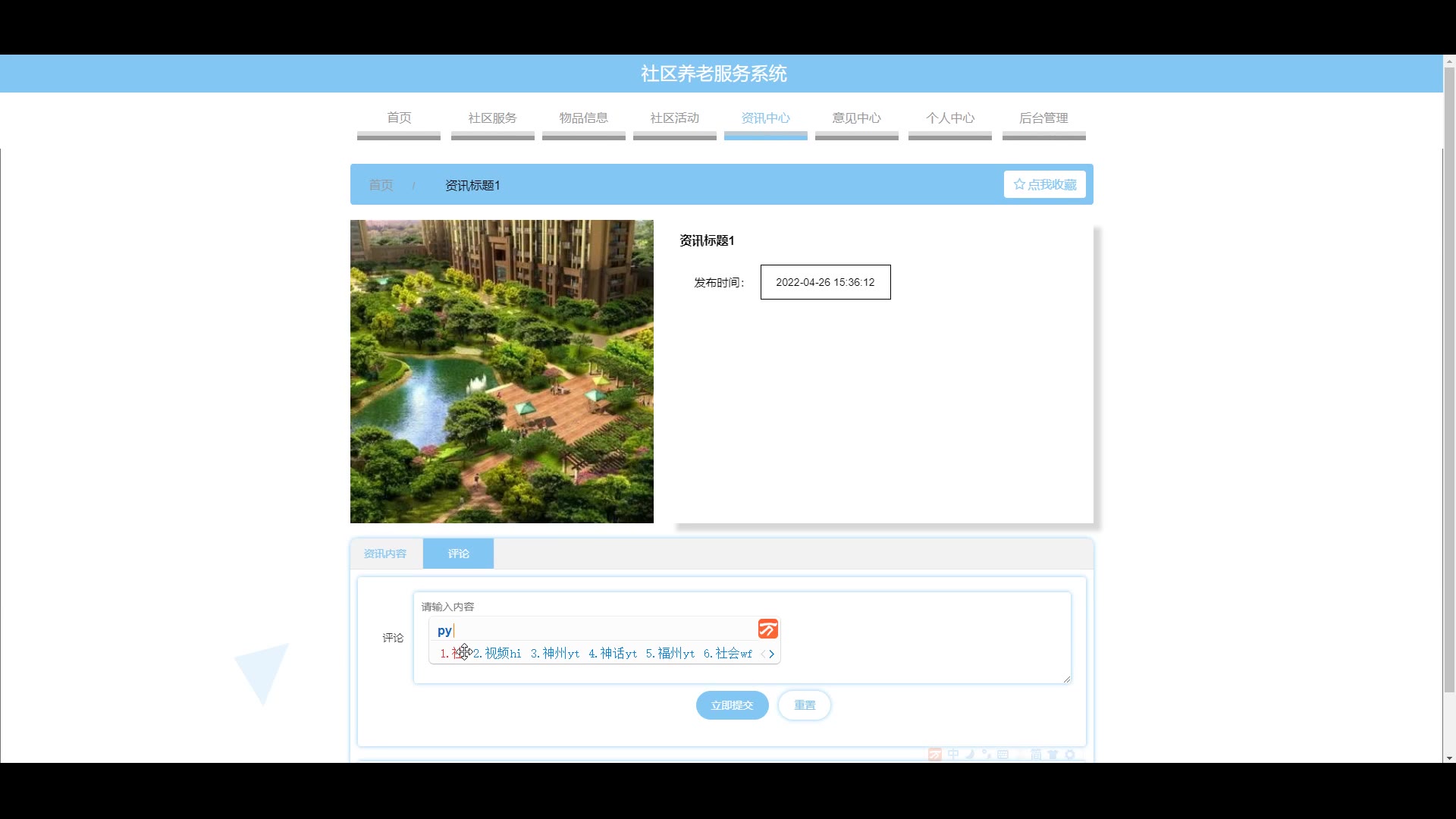Switch to the 资讯内容 tab
This screenshot has width=1456, height=819.
point(385,554)
